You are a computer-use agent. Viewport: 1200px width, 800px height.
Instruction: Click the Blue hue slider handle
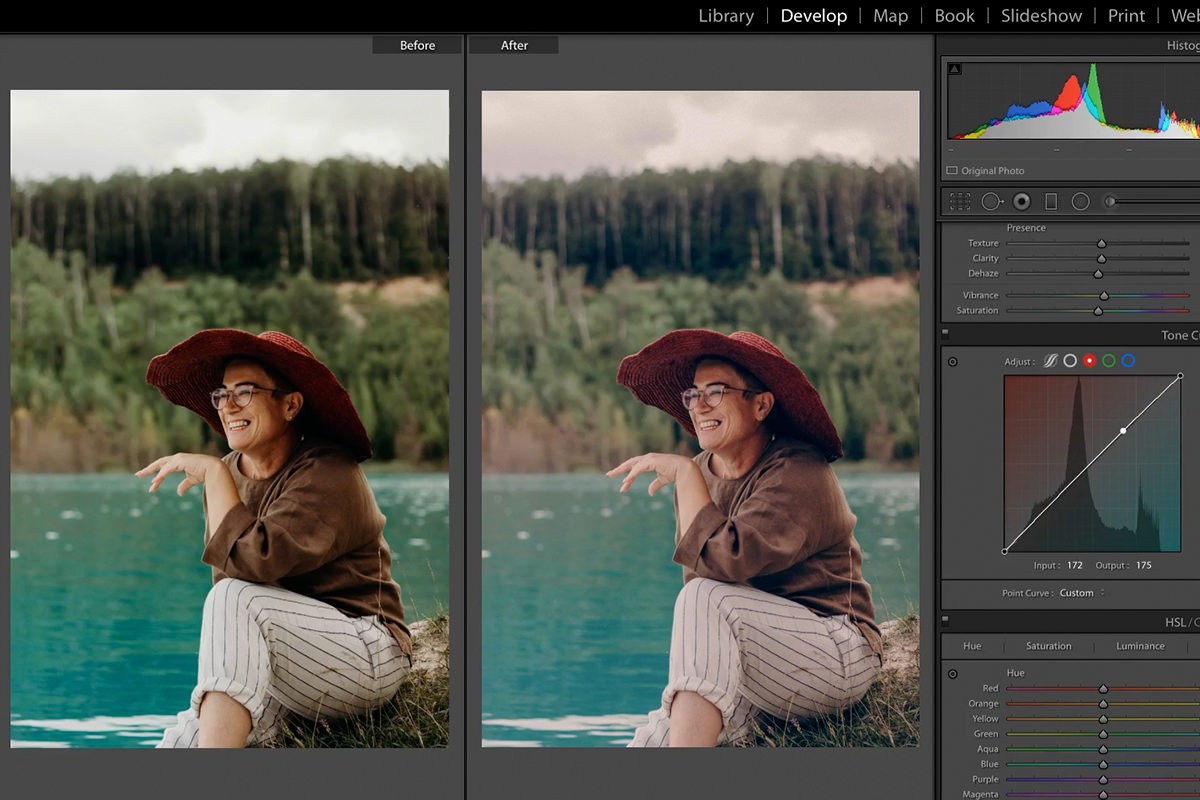[1103, 764]
